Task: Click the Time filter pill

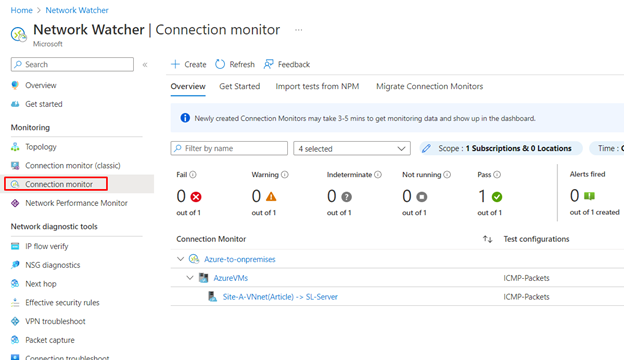Action: [607, 148]
